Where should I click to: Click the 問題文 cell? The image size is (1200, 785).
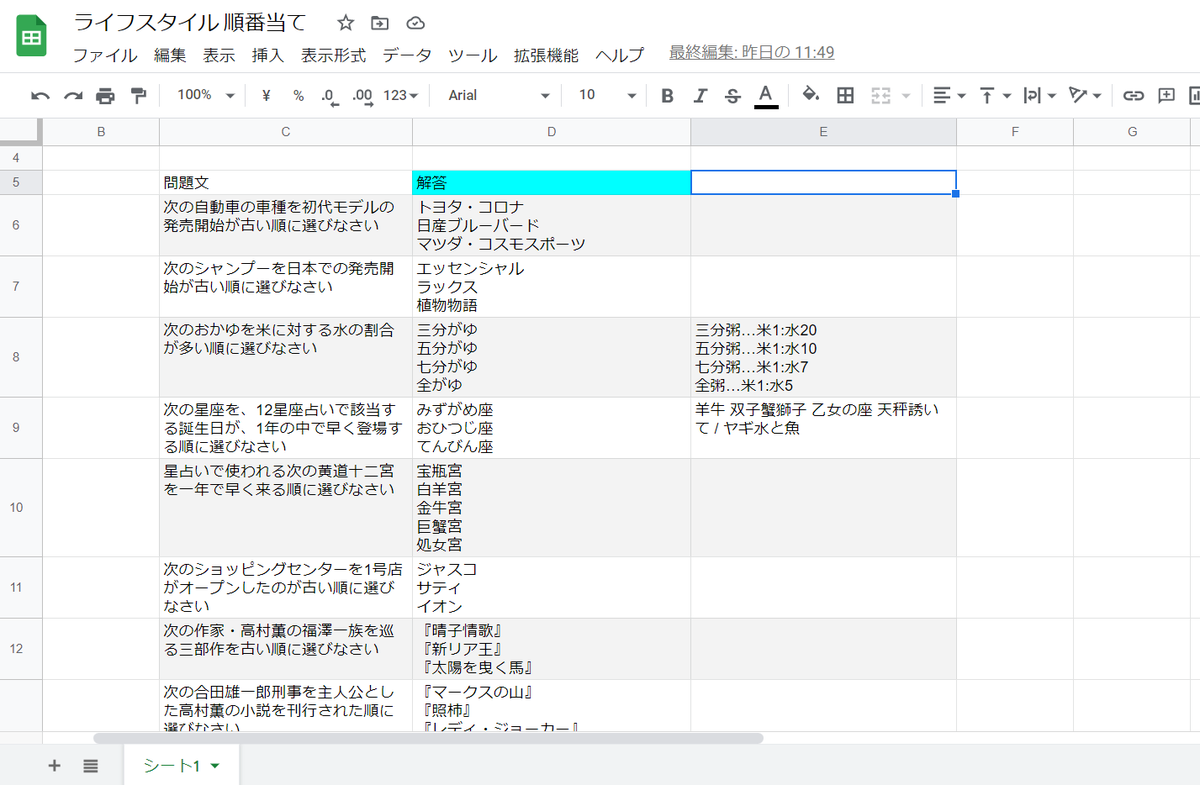[286, 182]
